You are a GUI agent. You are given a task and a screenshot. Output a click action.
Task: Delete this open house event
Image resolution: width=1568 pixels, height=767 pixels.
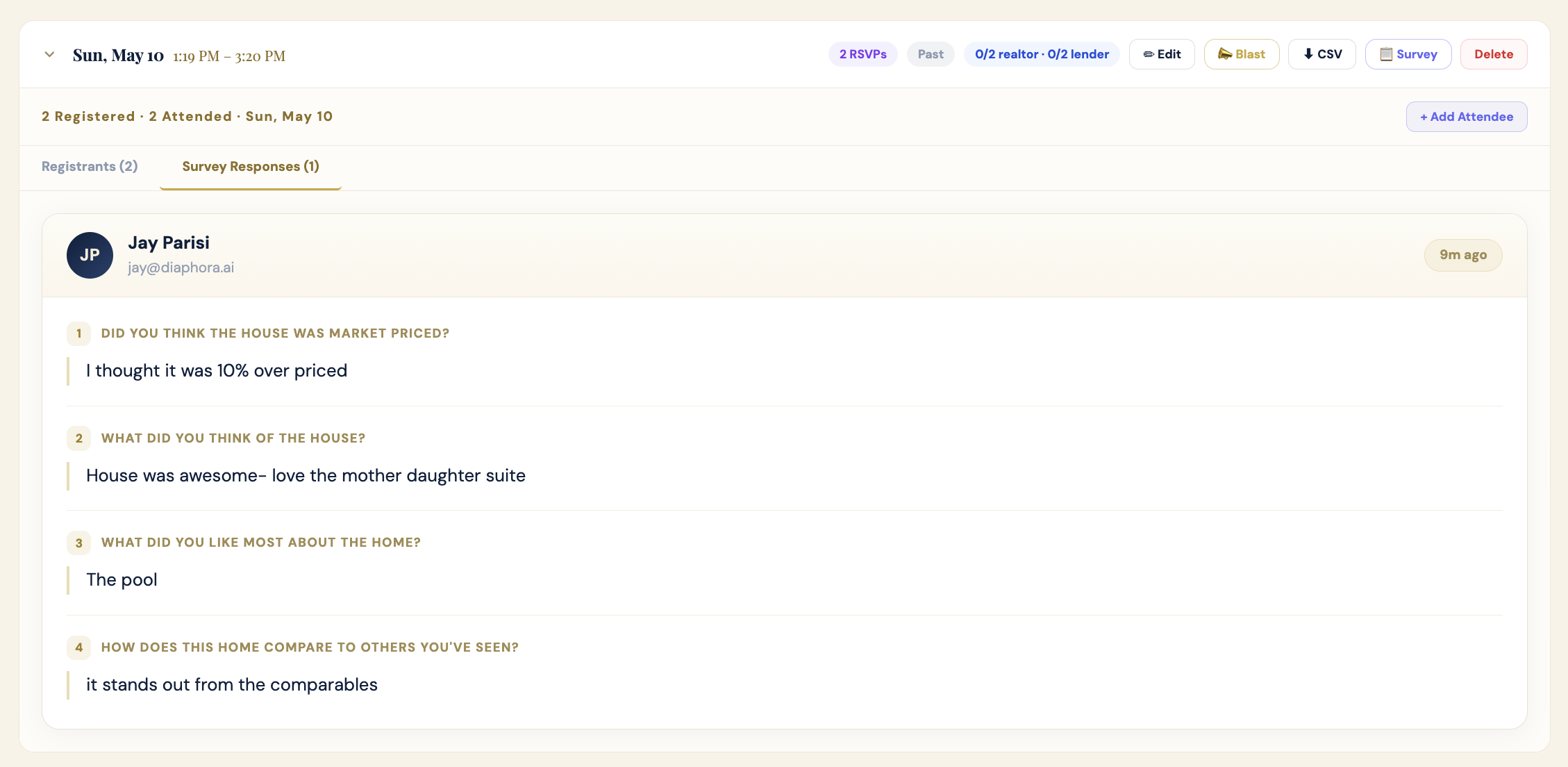click(x=1494, y=54)
